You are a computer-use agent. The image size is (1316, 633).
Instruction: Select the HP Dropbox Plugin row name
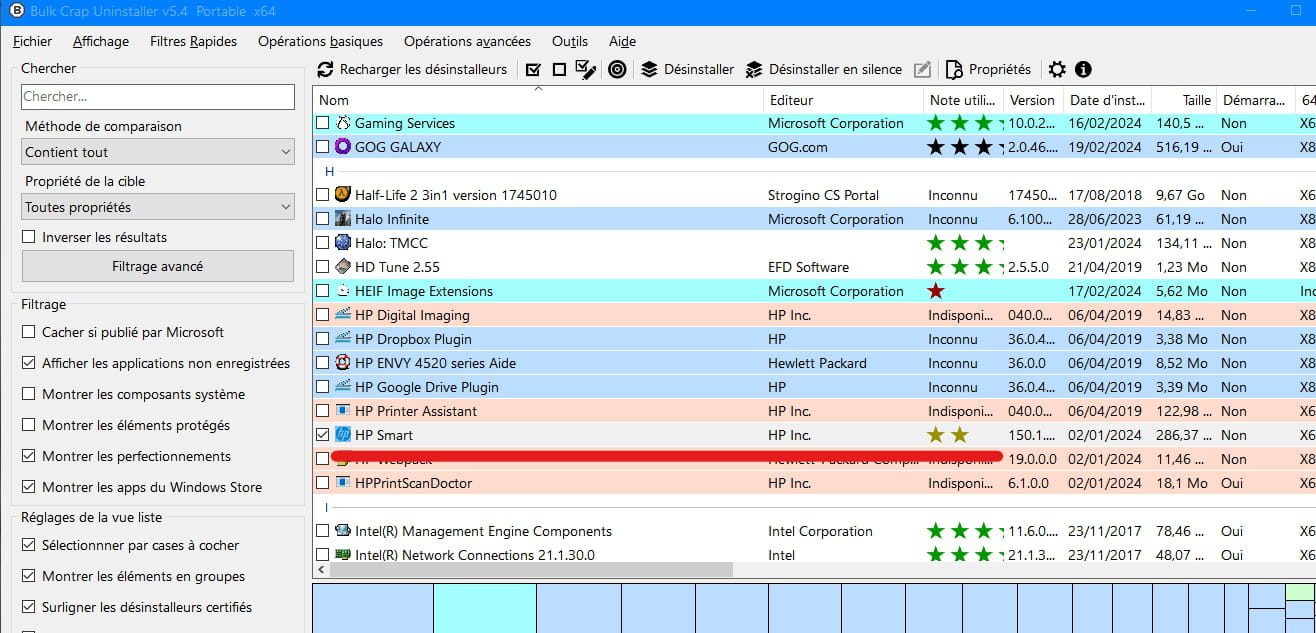coord(413,339)
